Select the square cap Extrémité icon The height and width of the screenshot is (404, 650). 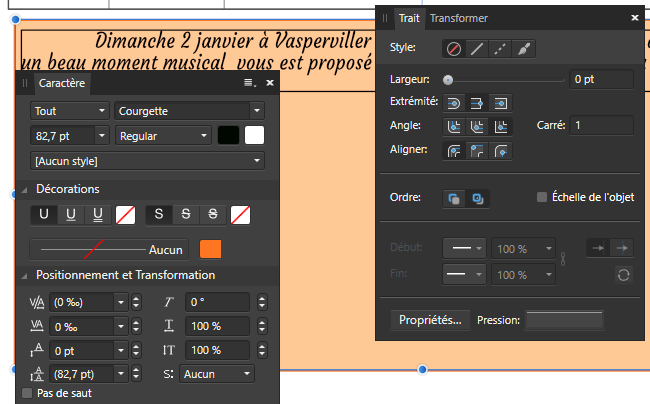pos(500,103)
